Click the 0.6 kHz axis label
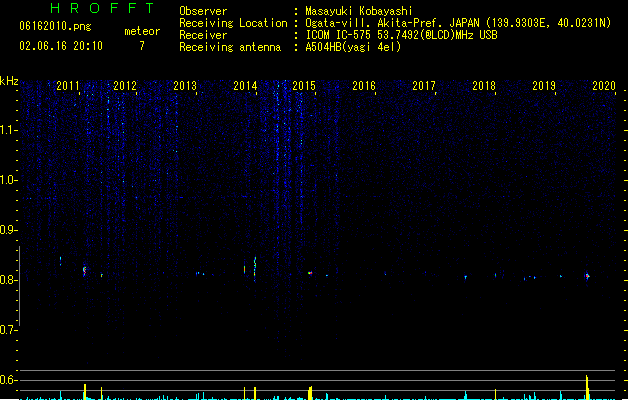 [x=8, y=380]
